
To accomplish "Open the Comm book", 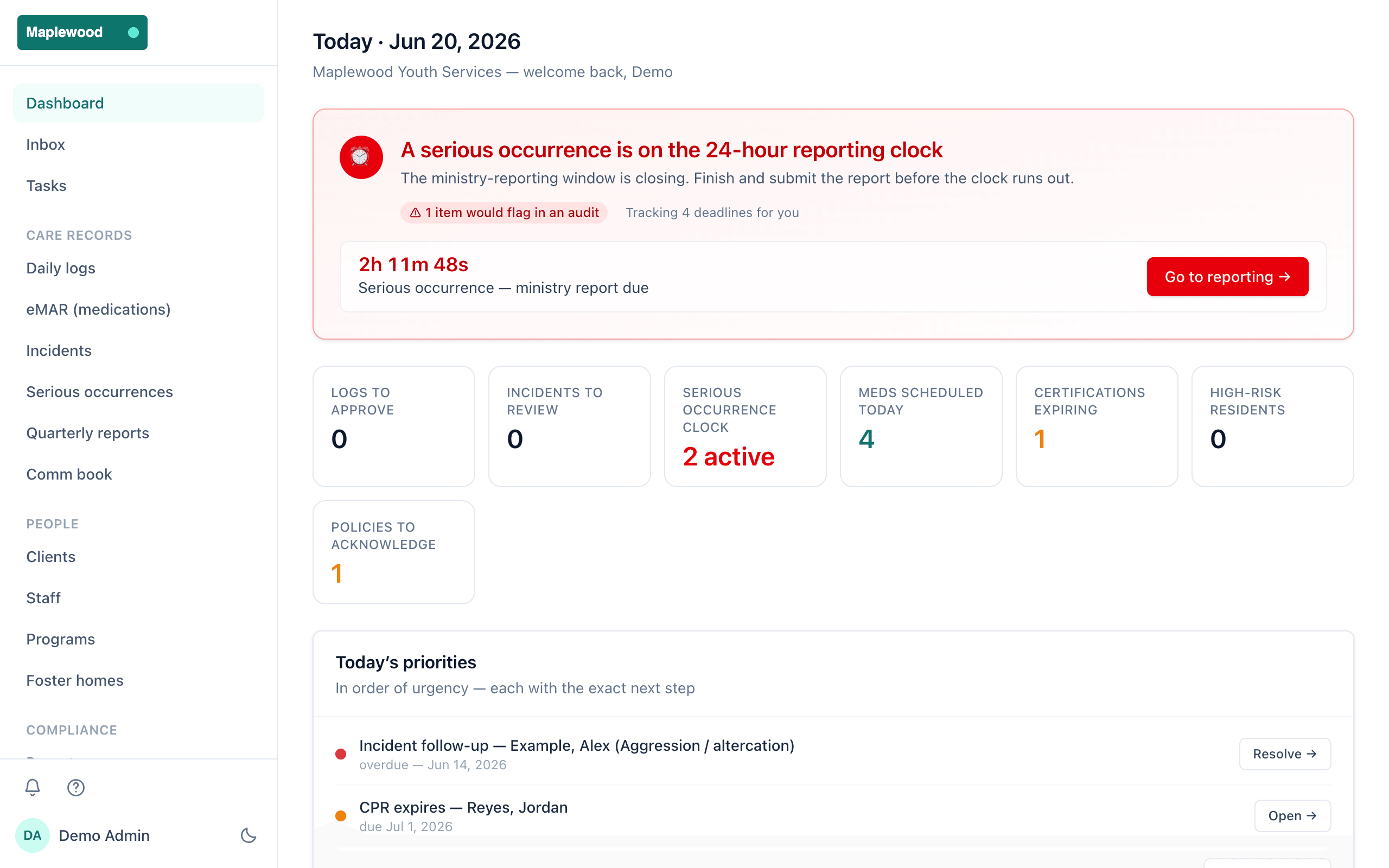I will coord(138,474).
